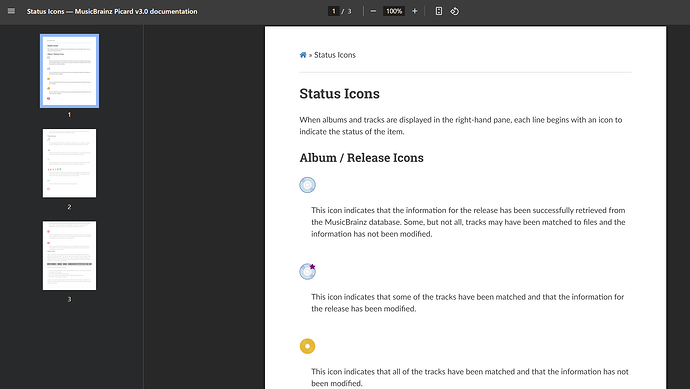The image size is (690, 389).
Task: Click text 'some of the tracks have been matched'
Action: click(459, 297)
